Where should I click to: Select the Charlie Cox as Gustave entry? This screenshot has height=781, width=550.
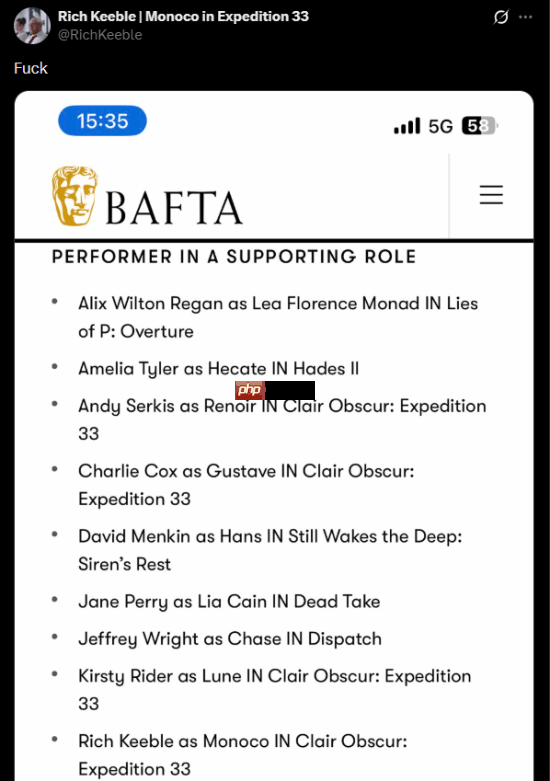pyautogui.click(x=246, y=485)
